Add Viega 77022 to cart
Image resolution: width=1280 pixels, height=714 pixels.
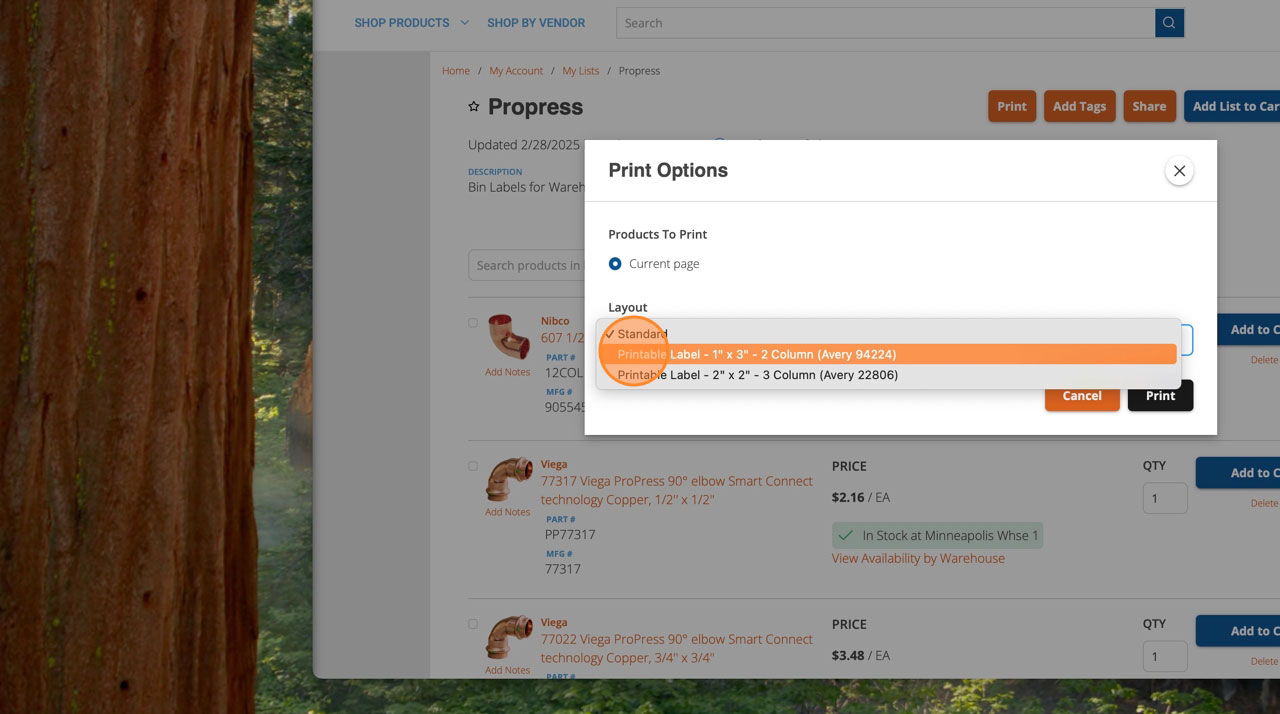point(1238,631)
